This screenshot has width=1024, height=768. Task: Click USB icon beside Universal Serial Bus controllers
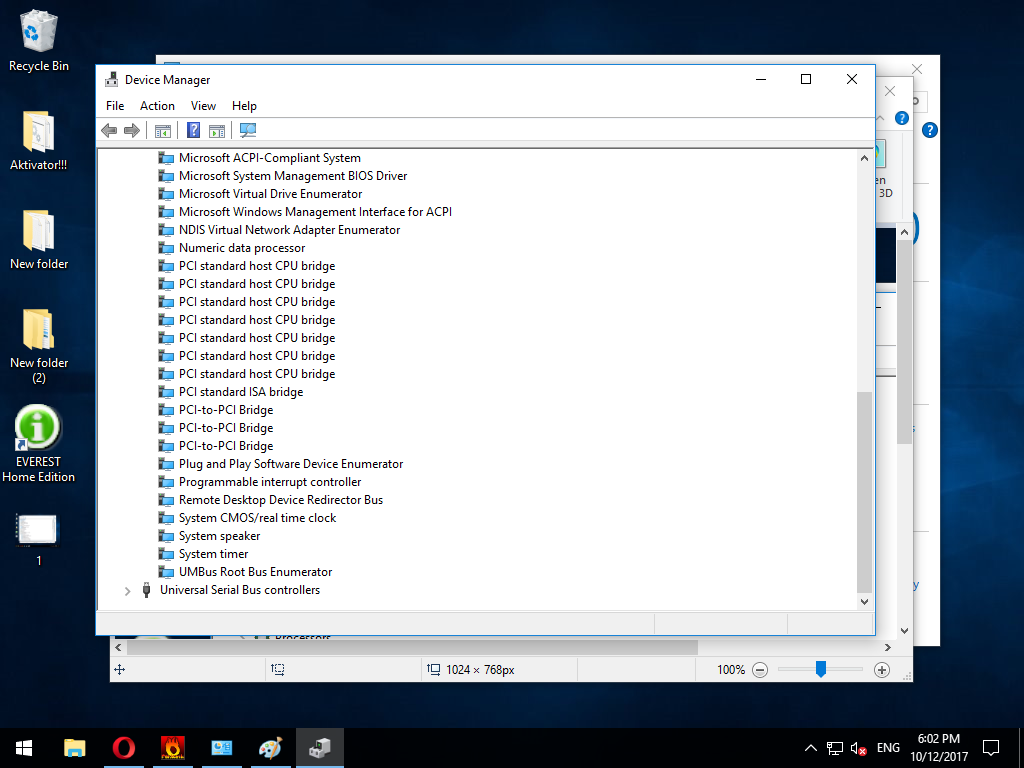(146, 590)
